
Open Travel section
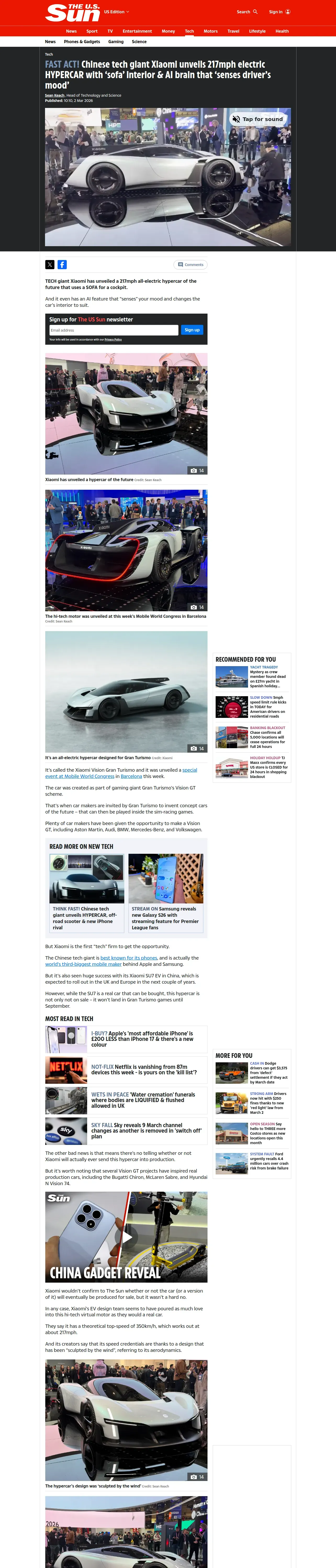tap(234, 31)
